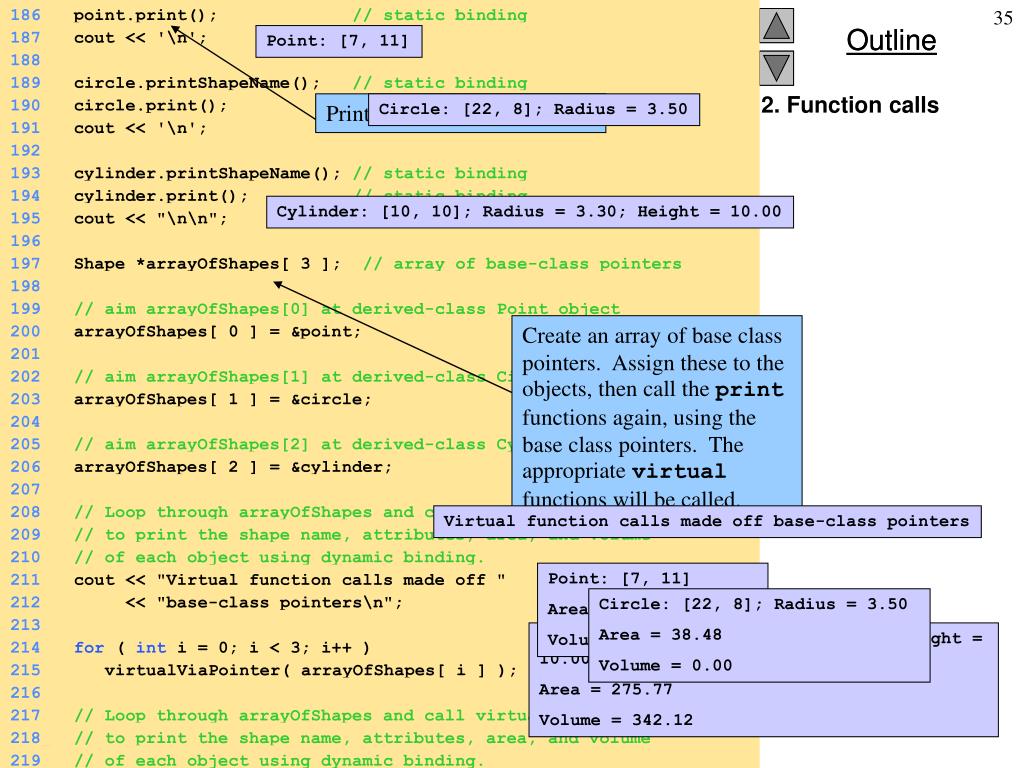The image size is (1024, 768).
Task: Click line 210 dynamic binding comment
Action: (x=279, y=558)
